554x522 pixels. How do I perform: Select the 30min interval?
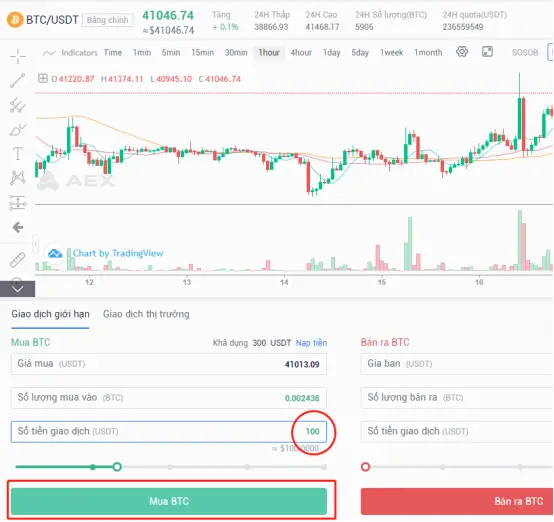pos(236,53)
